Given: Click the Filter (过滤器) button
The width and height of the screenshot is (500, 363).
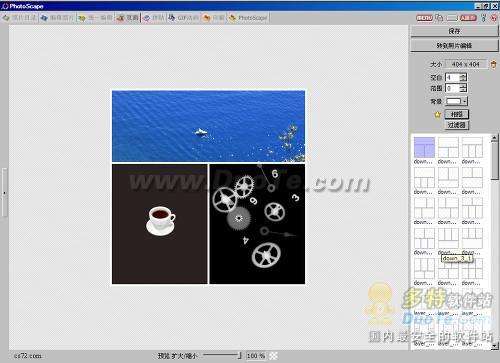Looking at the screenshot, I should [457, 125].
